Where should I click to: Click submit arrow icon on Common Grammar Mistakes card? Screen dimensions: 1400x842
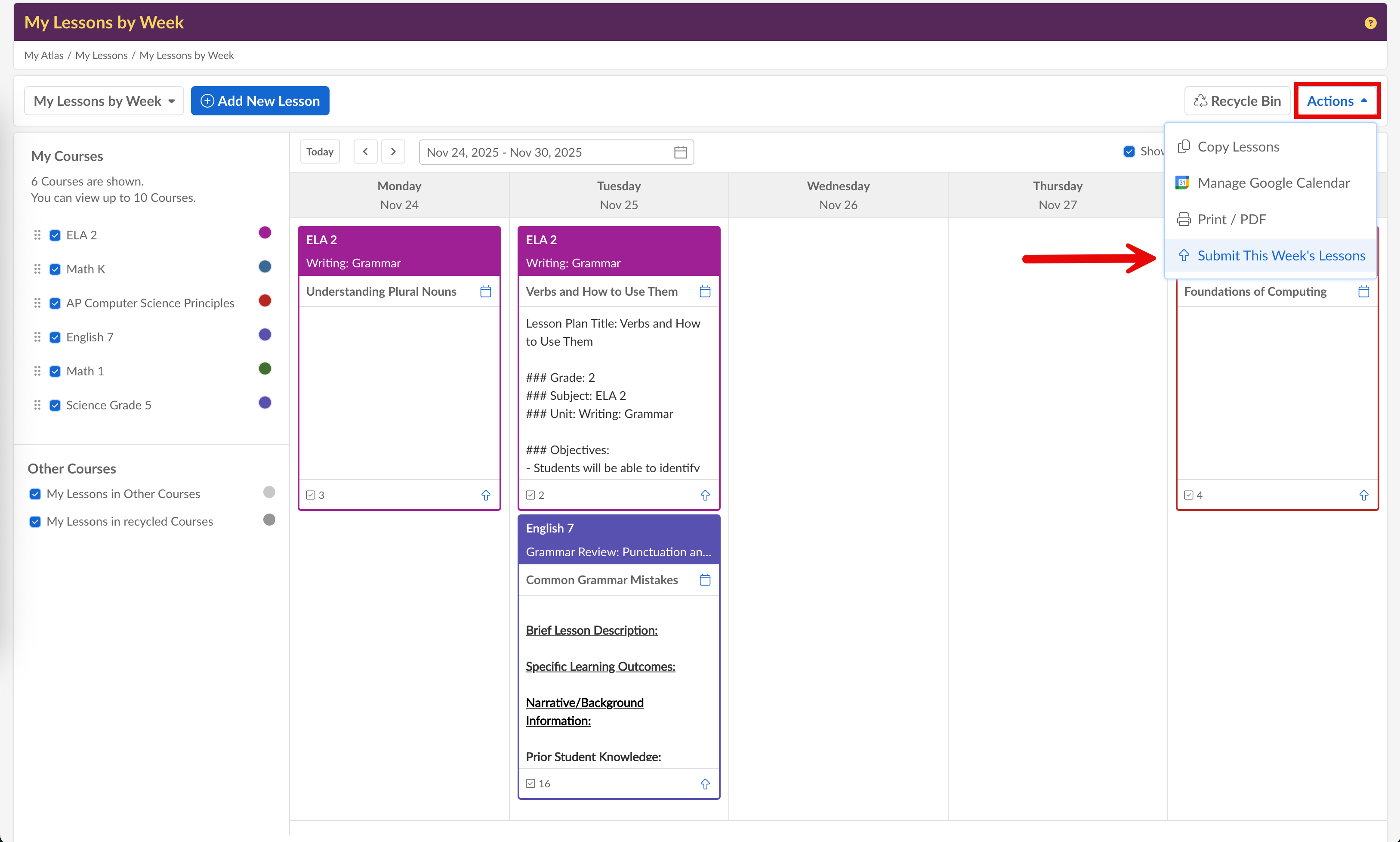tap(705, 783)
